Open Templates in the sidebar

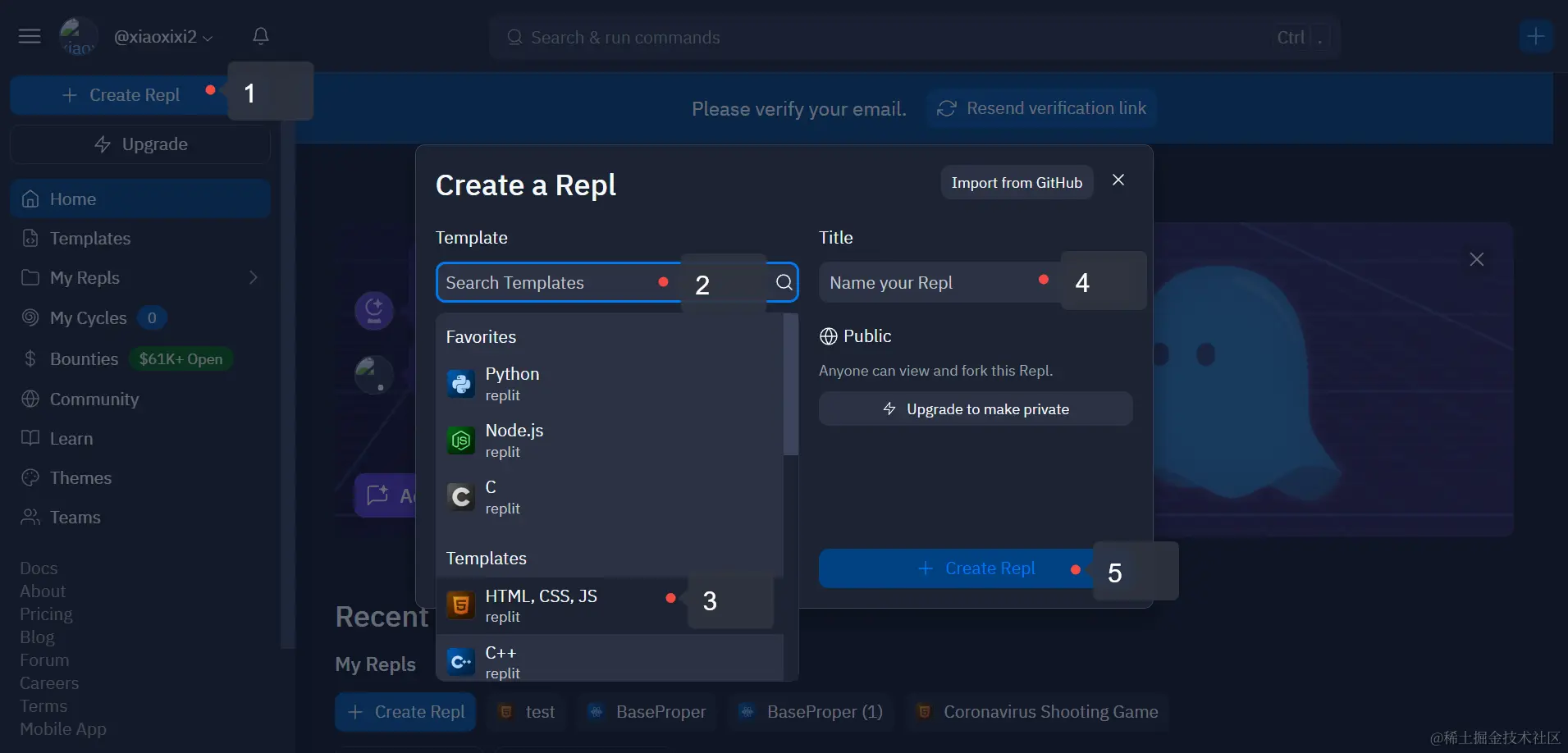[x=140, y=239]
